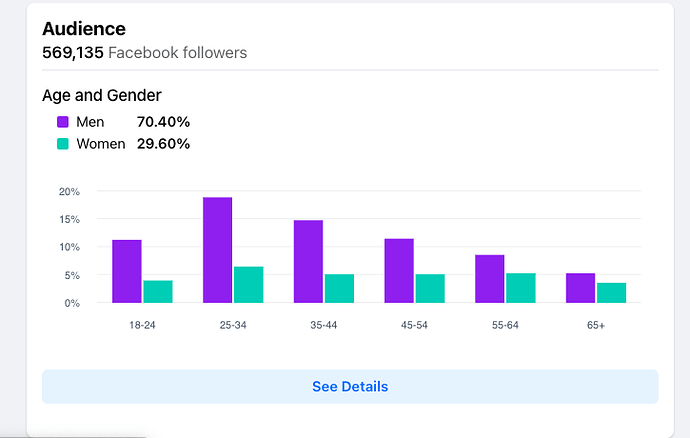Select the Women bar for 45-54
The height and width of the screenshot is (438, 690).
430,288
